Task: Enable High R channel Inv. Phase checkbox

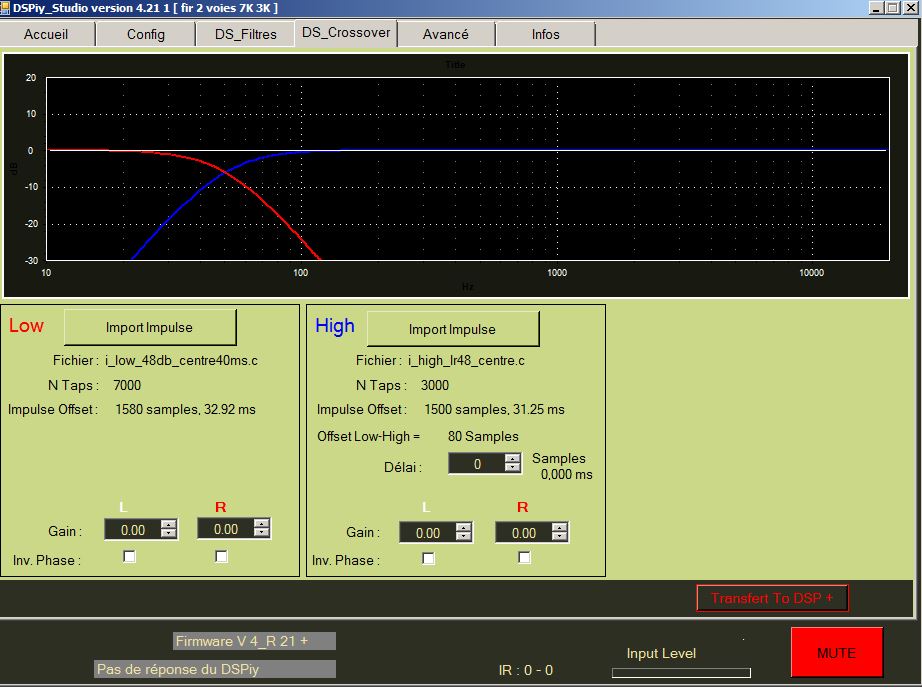Action: pyautogui.click(x=524, y=559)
